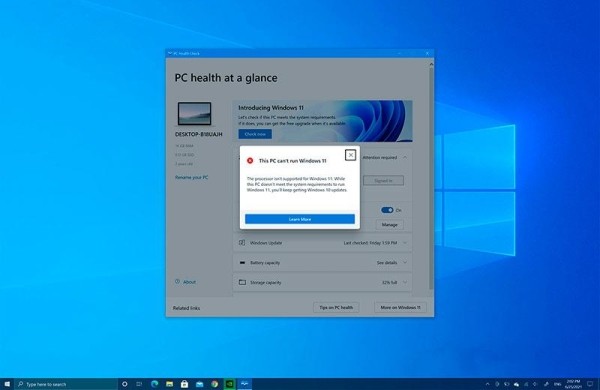Collapse the Attention required section
600x390 pixels.
tap(405, 157)
